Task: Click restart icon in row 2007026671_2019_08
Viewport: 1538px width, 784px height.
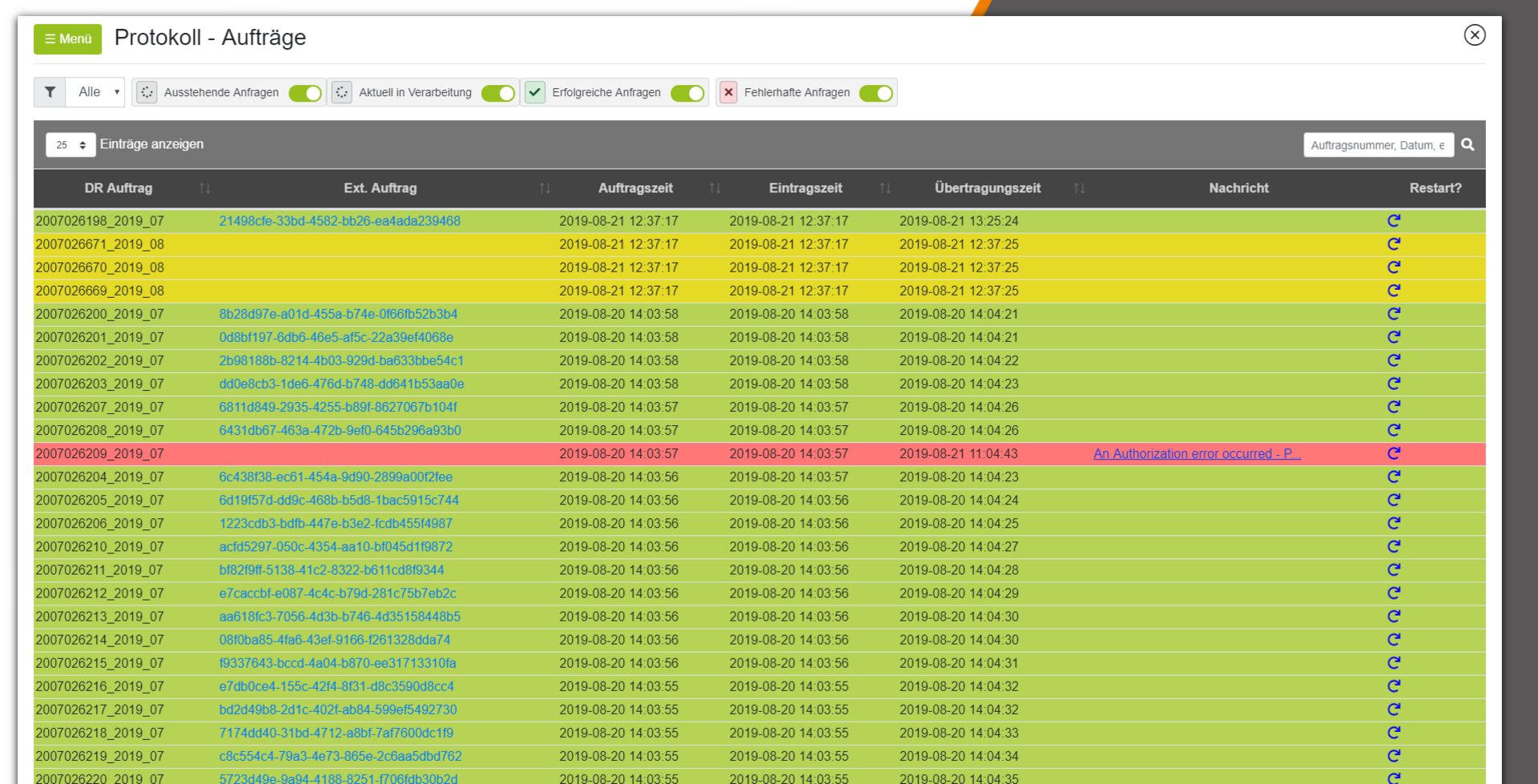Action: (x=1394, y=244)
